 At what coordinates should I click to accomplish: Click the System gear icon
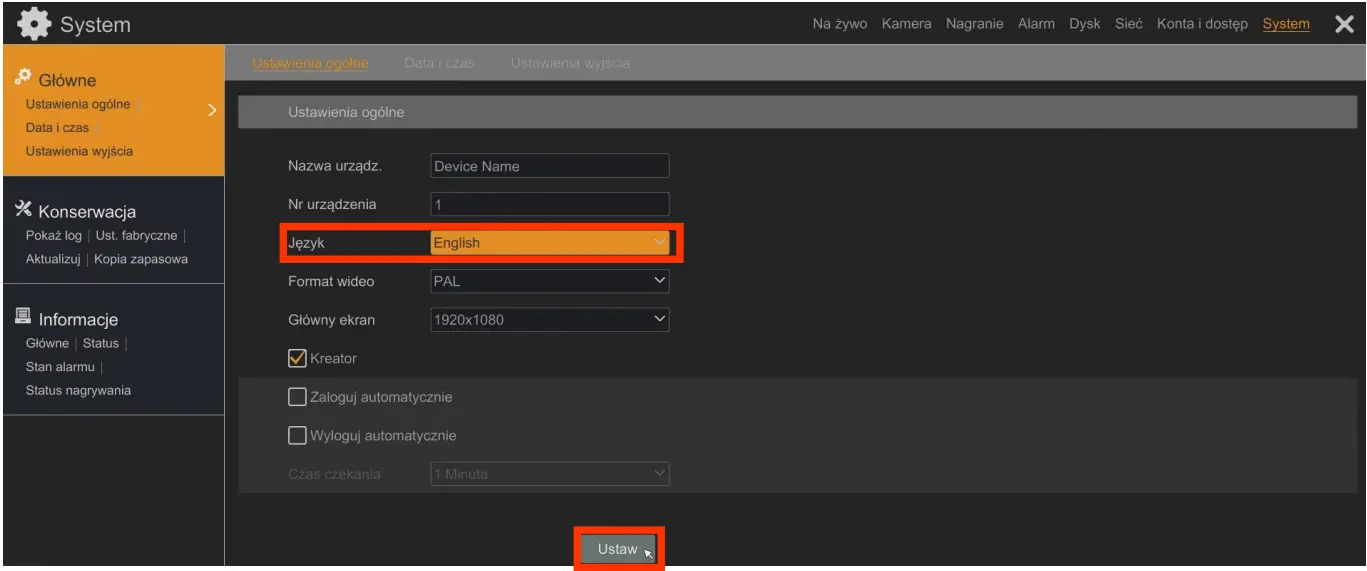point(34,23)
